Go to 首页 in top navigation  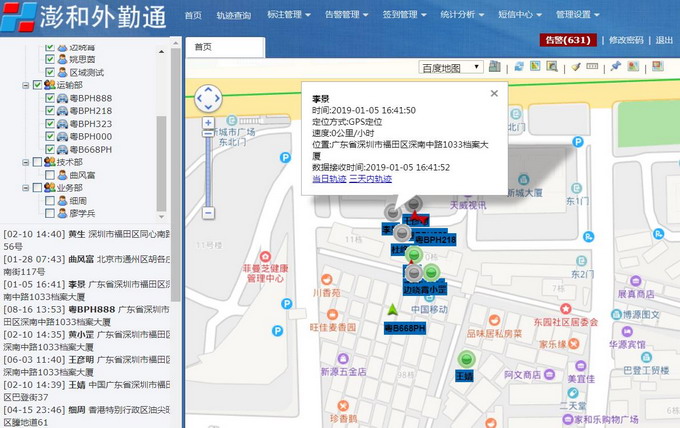(x=193, y=15)
